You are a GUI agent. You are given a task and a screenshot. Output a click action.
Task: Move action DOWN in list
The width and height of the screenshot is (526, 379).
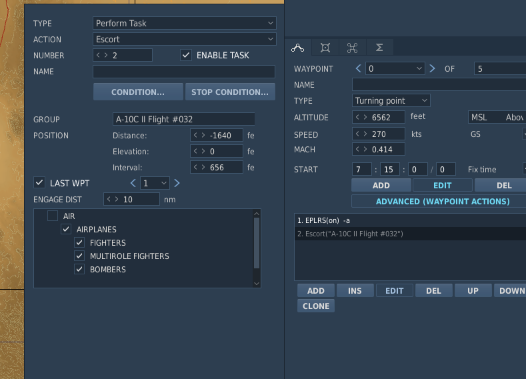tap(510, 291)
